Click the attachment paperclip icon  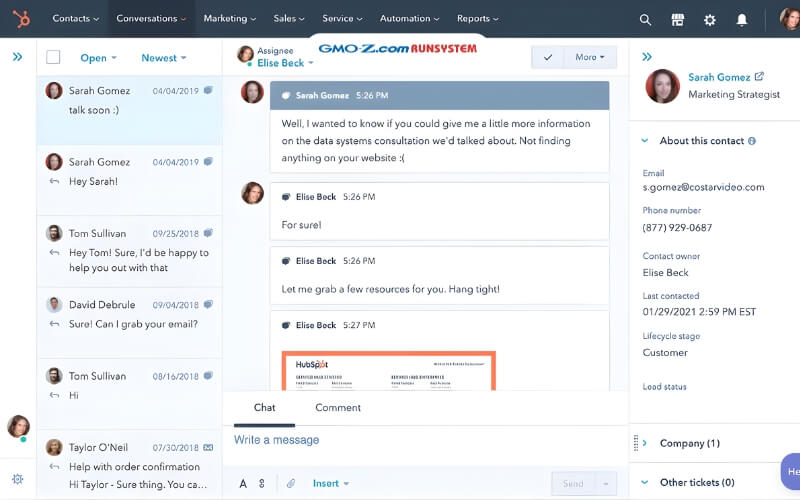click(291, 483)
